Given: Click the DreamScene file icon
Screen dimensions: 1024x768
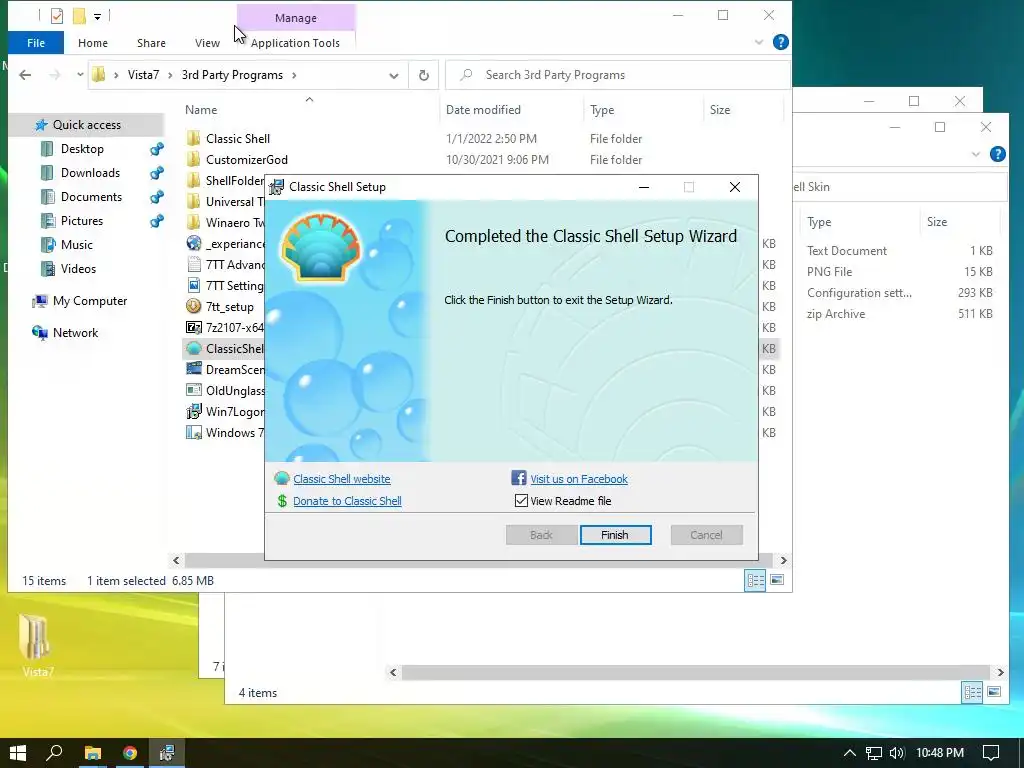Looking at the screenshot, I should tap(193, 369).
